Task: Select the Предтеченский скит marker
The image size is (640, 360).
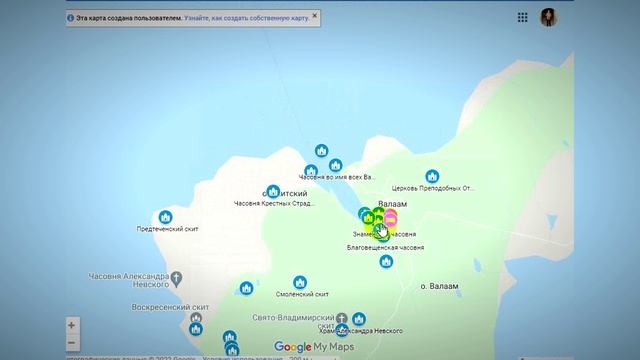Action: [165, 217]
